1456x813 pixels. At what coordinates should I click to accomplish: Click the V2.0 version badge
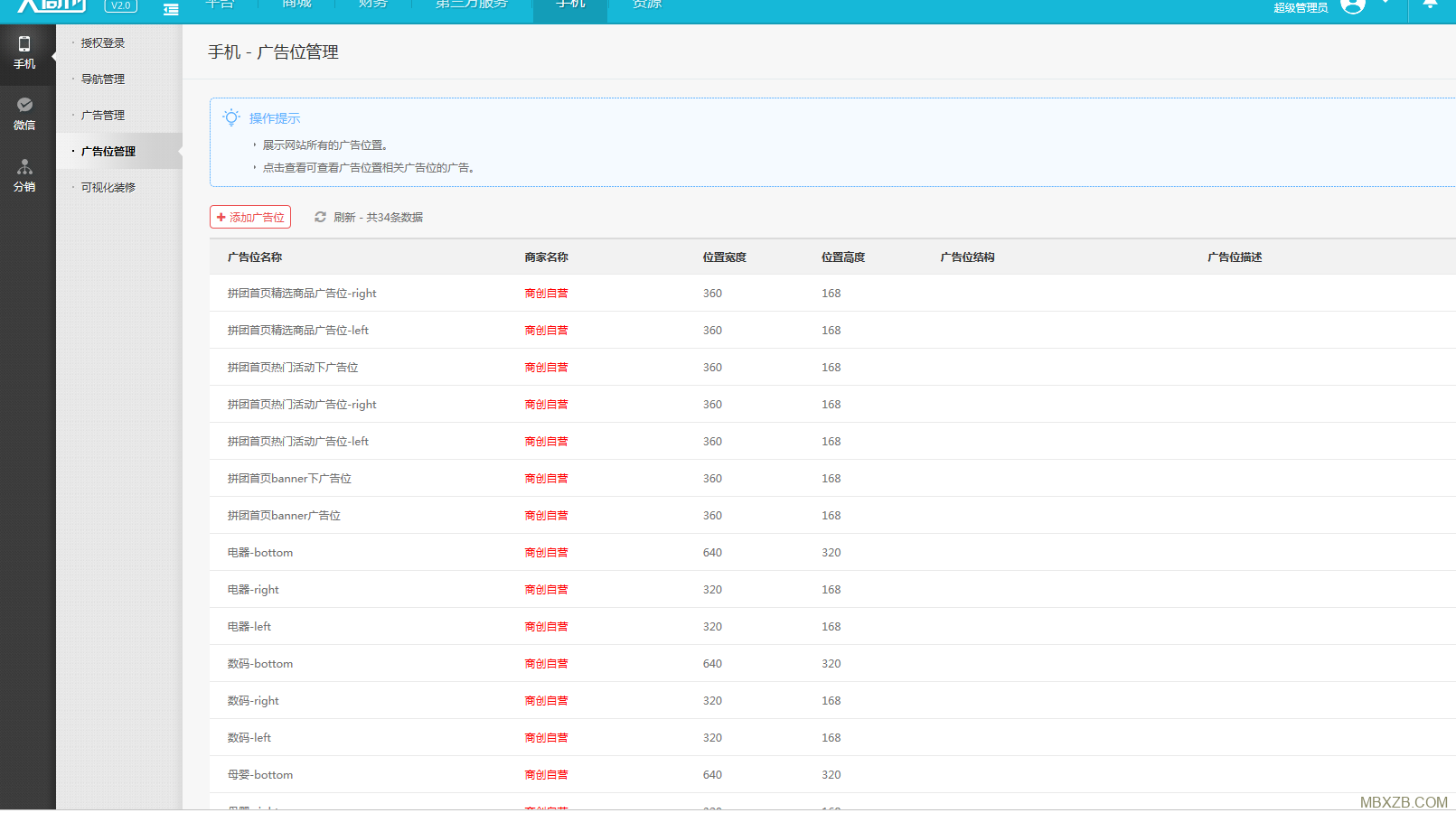pyautogui.click(x=121, y=5)
